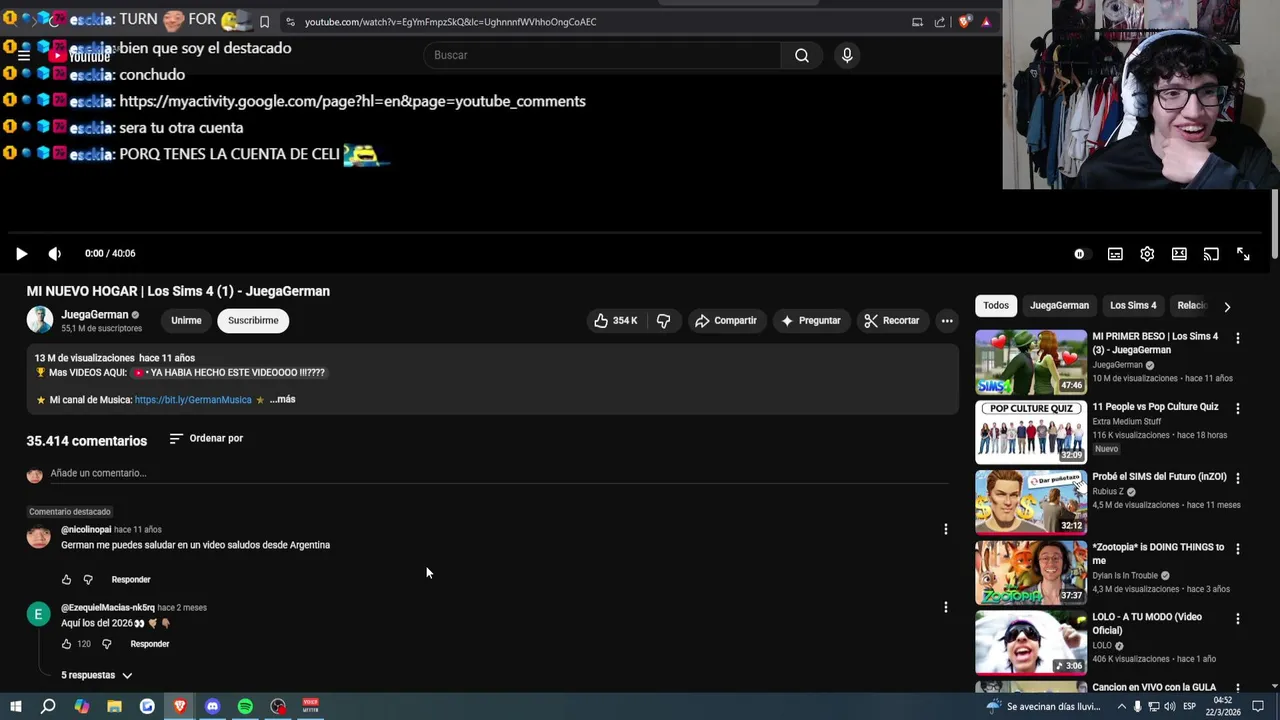This screenshot has width=1280, height=720.
Task: Open options for Pop Culture Quiz video
Action: (x=1238, y=409)
